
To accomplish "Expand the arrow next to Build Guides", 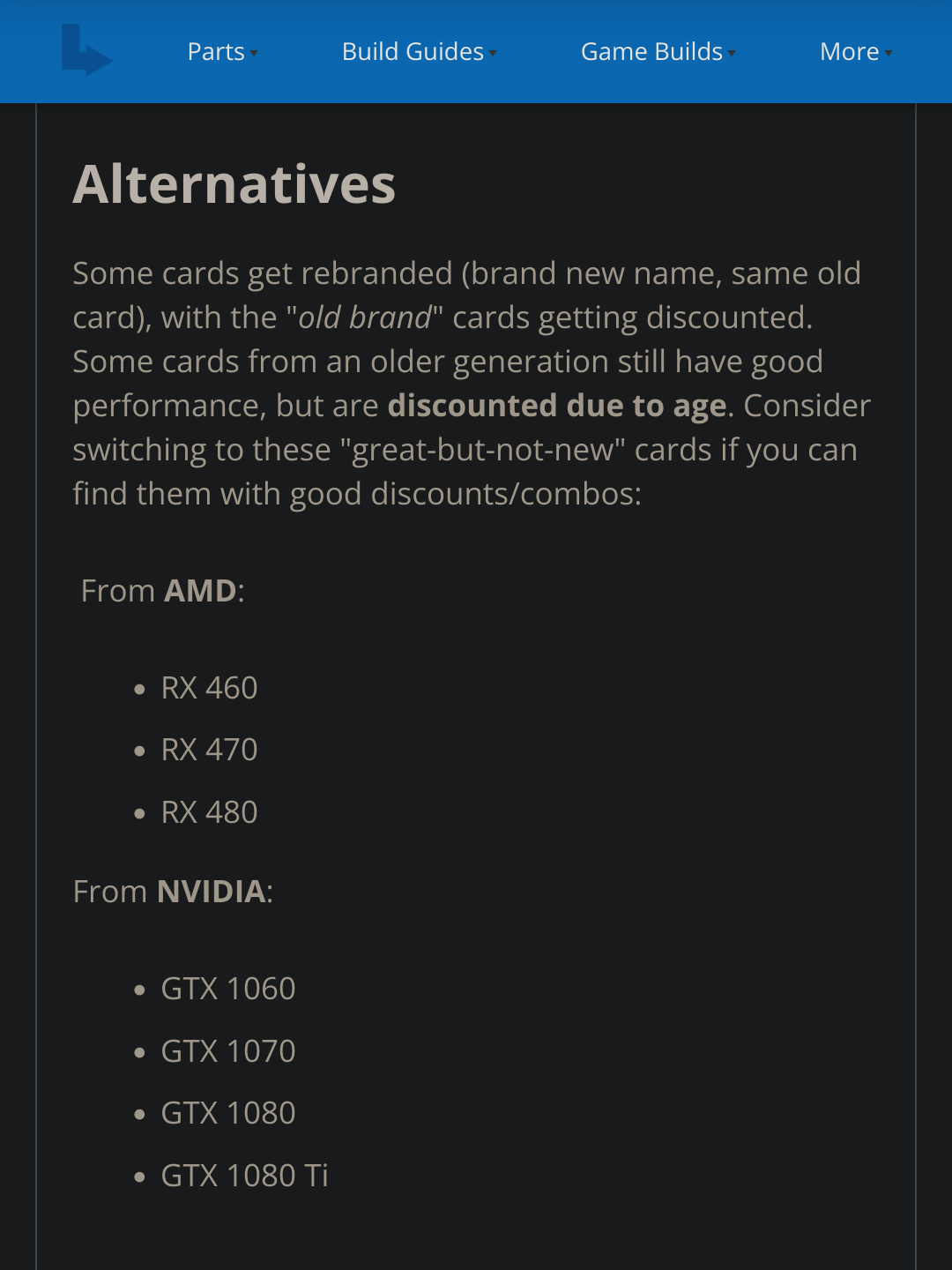I will click(x=493, y=54).
